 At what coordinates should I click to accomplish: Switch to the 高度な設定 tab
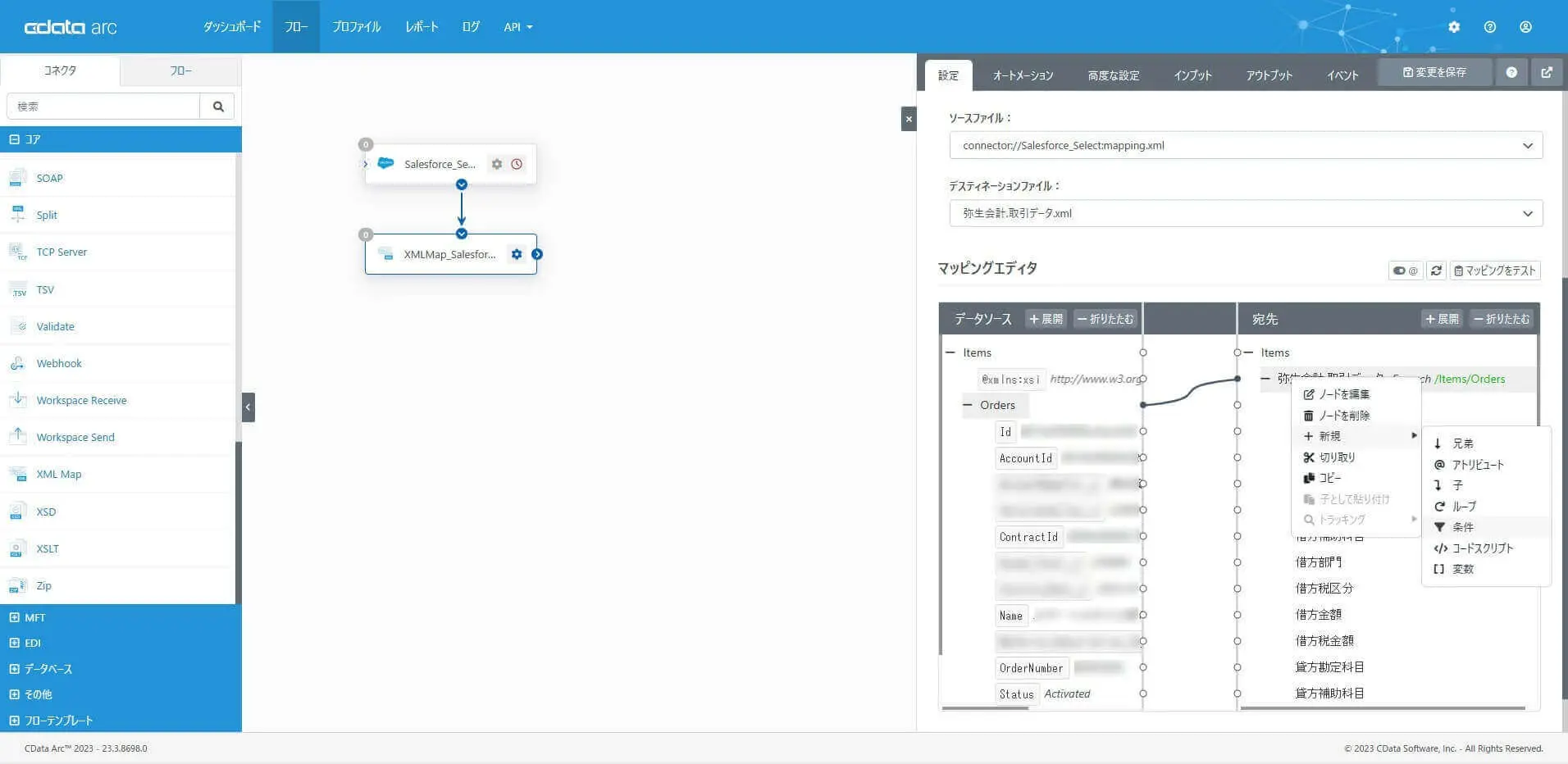coord(1113,75)
